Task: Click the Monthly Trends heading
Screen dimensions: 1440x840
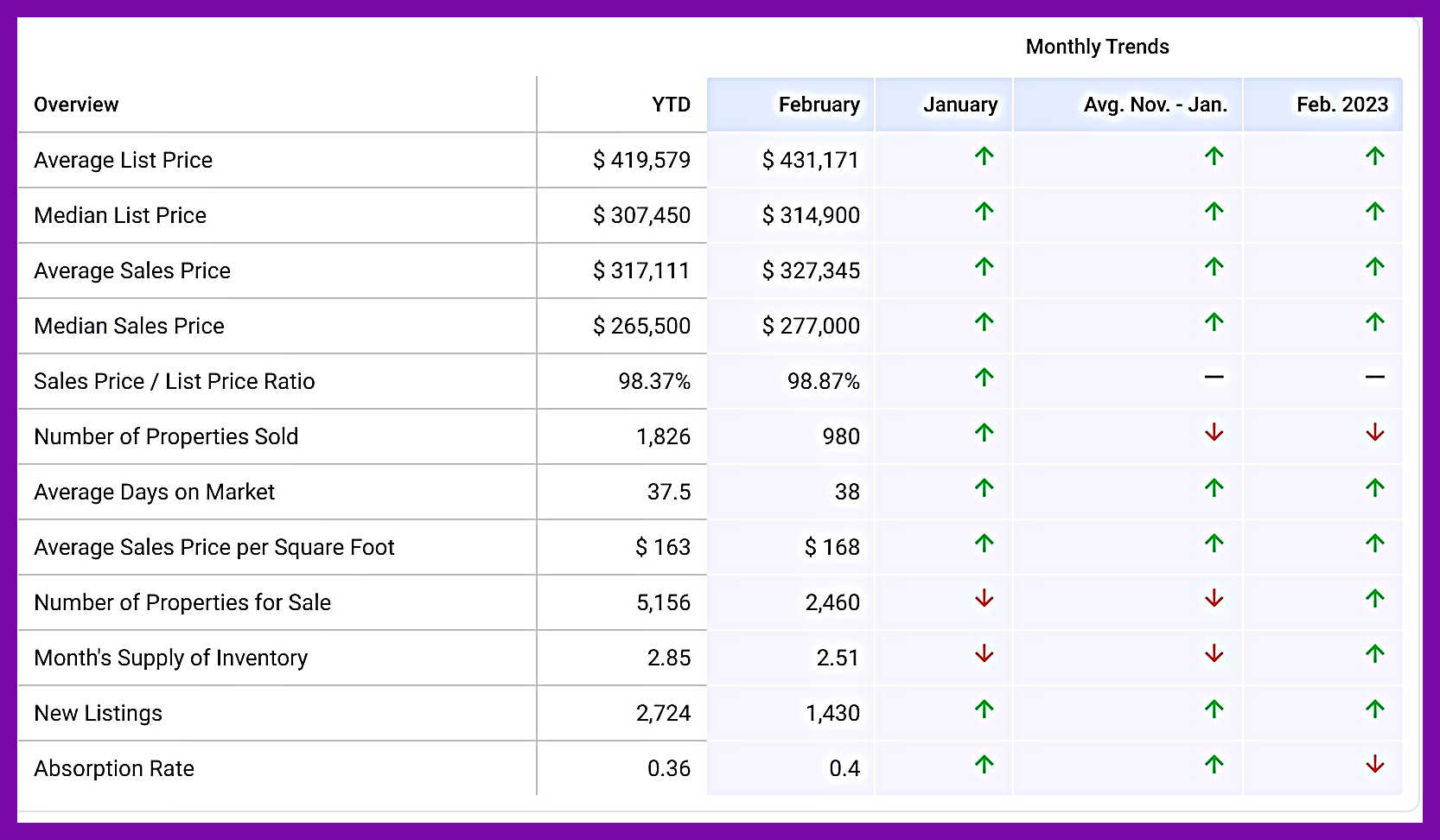Action: point(1097,47)
